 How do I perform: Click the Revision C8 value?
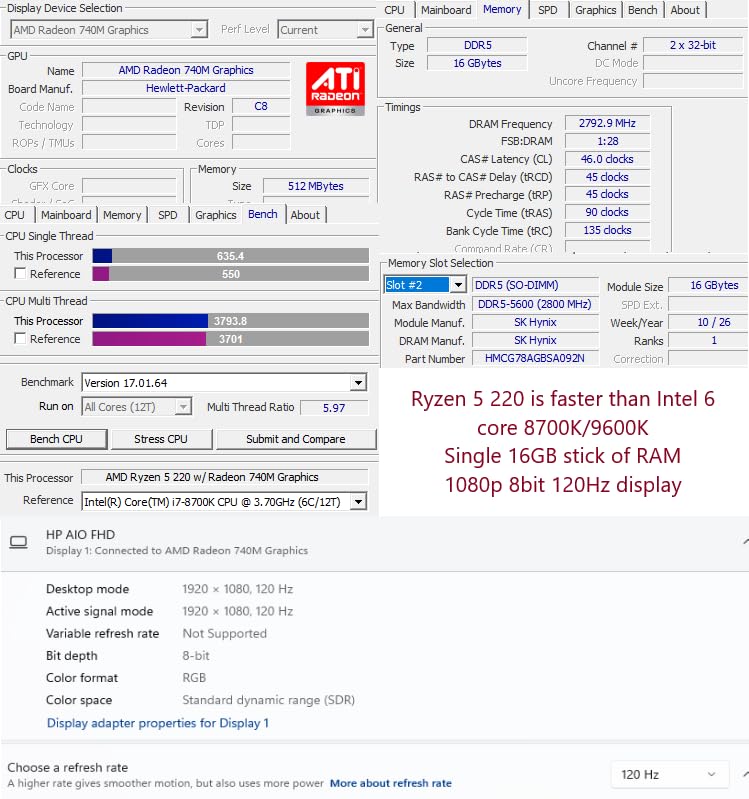tap(261, 106)
